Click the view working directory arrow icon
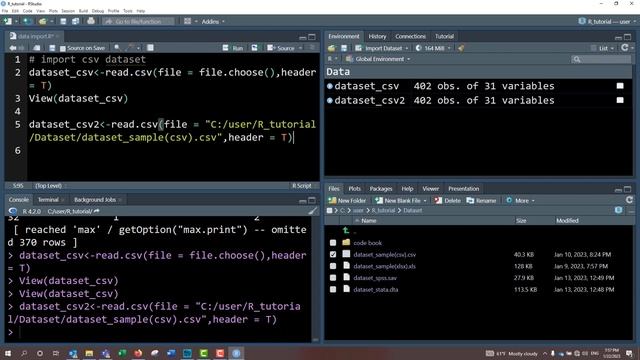Screen dimensions: 640x360 click(96, 211)
